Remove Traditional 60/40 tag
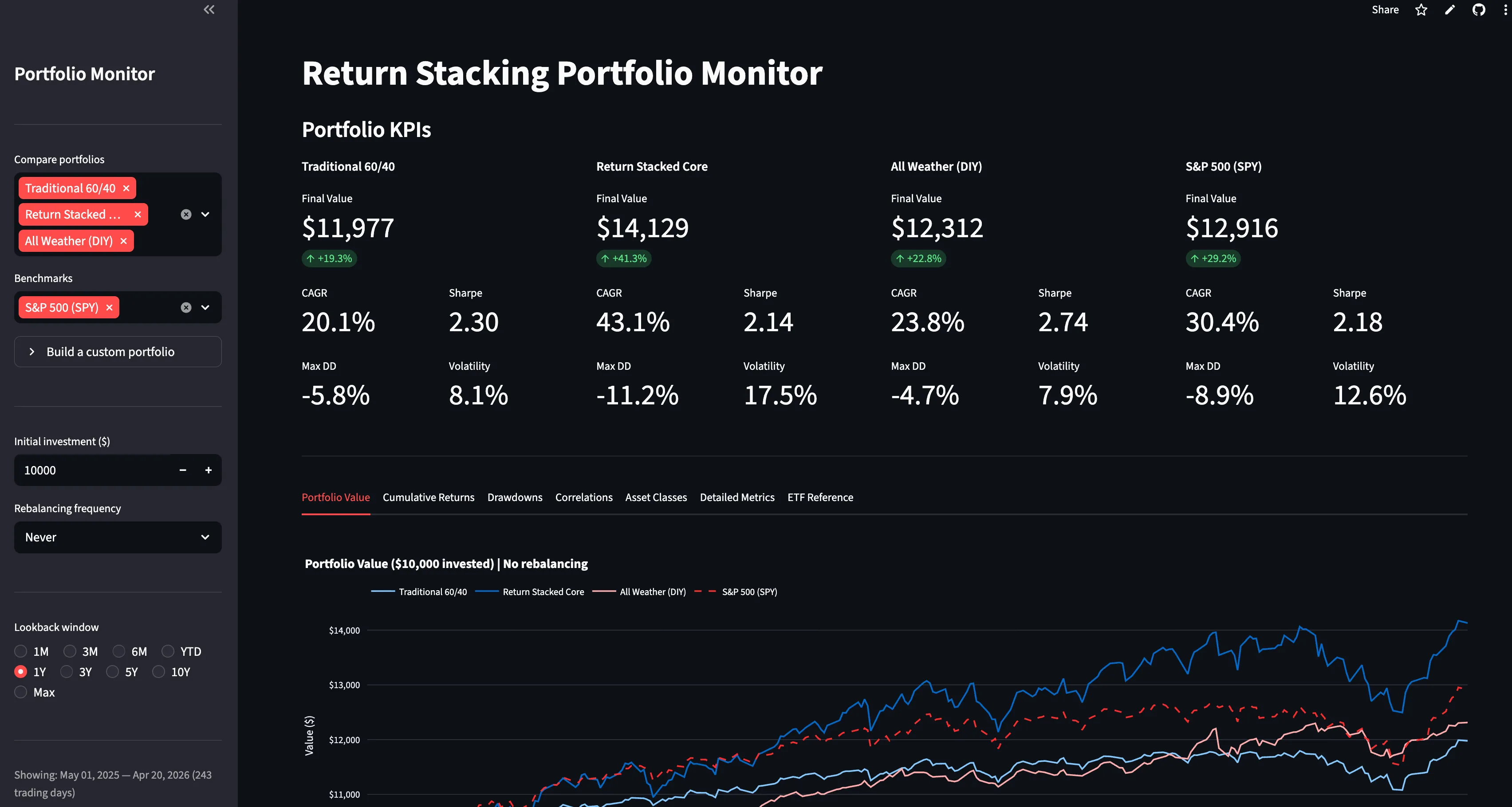This screenshot has width=1512, height=807. click(126, 188)
